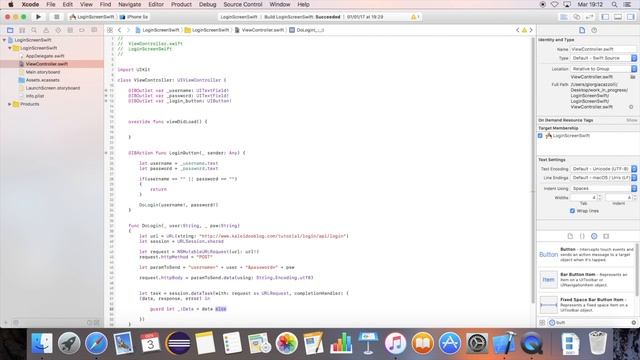
Task: Open Safari from the Dock
Action: click(x=96, y=343)
